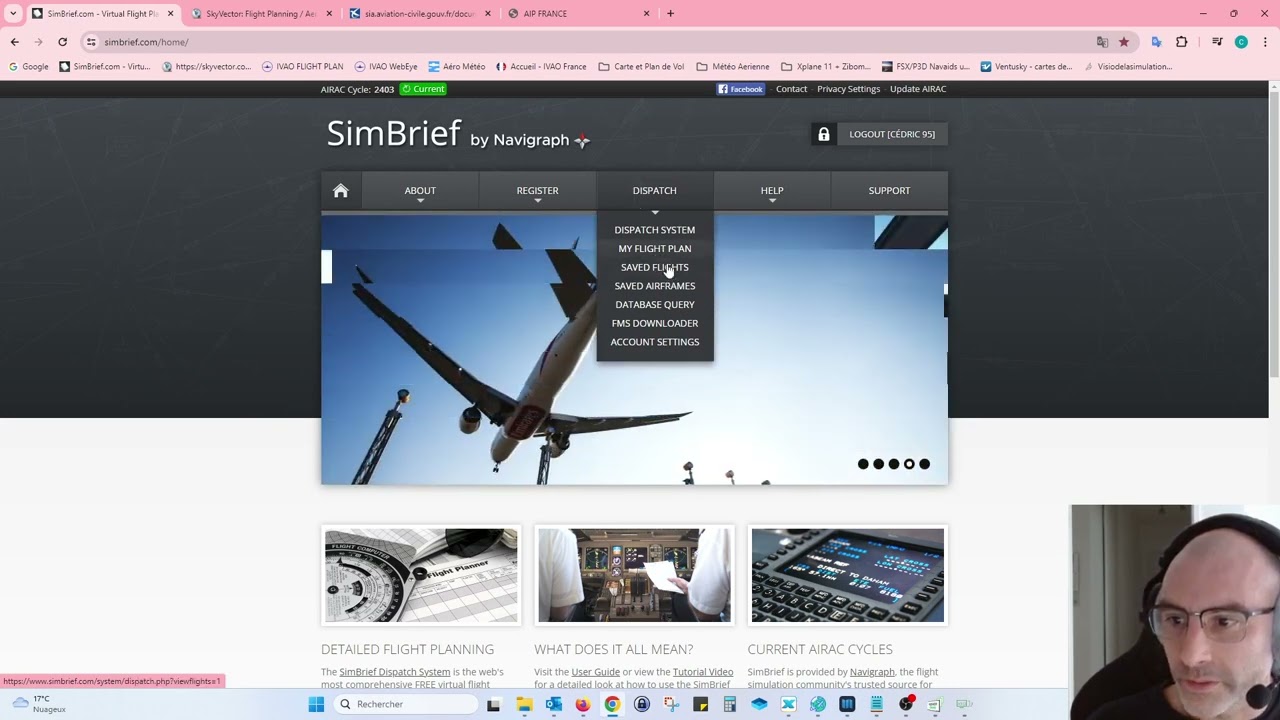
Task: Open the tab search dropdown arrow
Action: point(13,13)
